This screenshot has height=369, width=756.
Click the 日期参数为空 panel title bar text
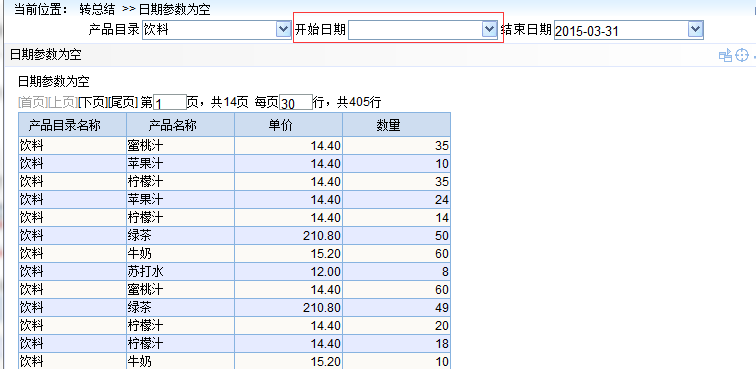click(45, 55)
